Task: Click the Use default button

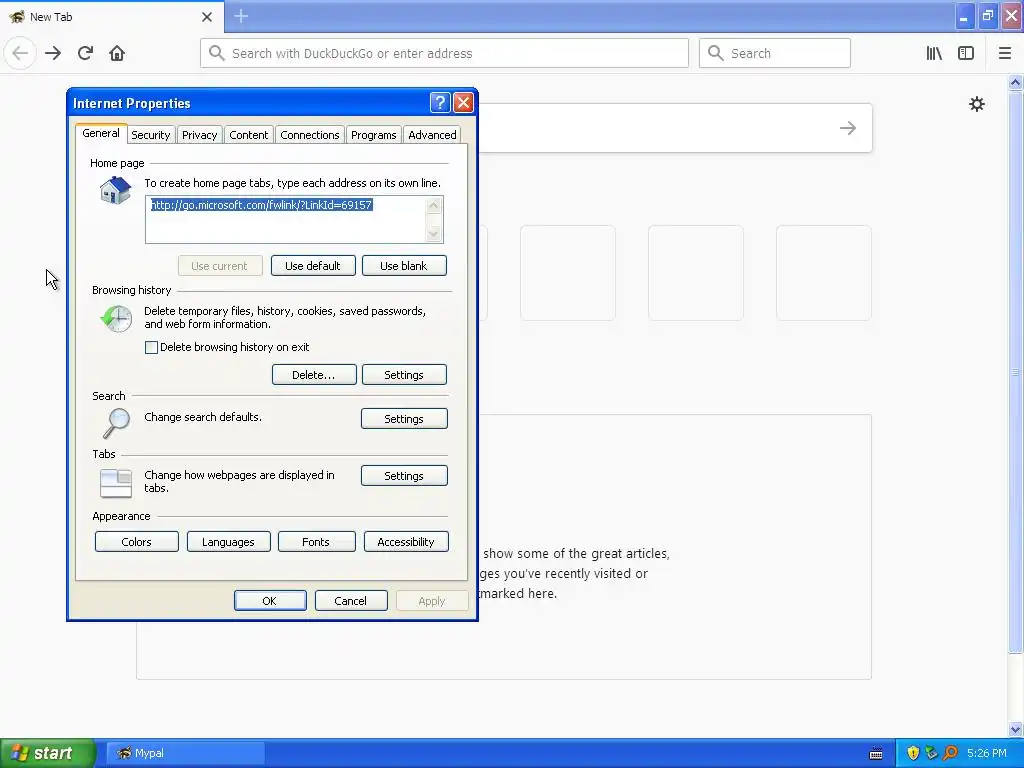Action: click(x=313, y=266)
